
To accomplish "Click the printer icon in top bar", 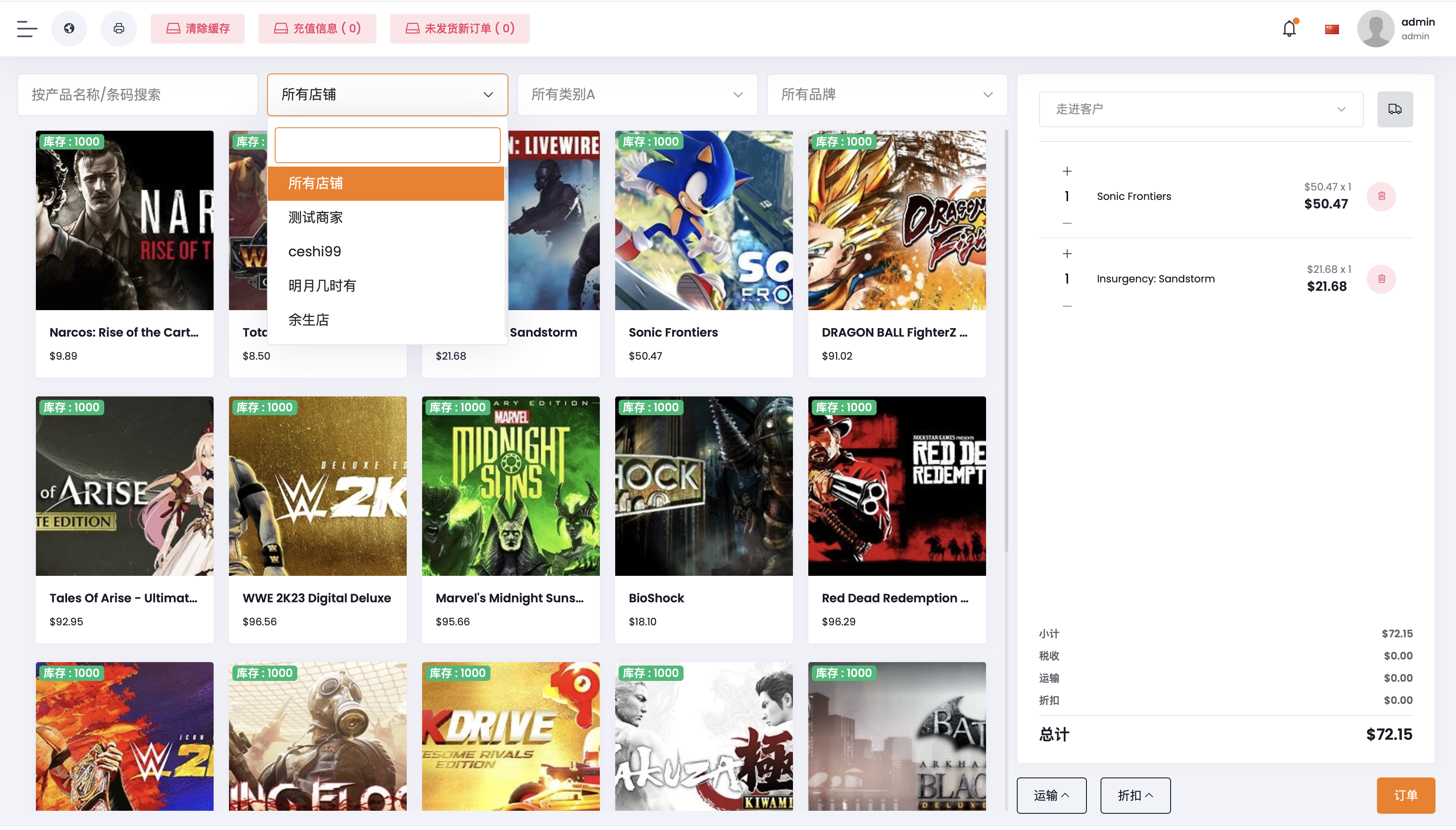I will (119, 29).
